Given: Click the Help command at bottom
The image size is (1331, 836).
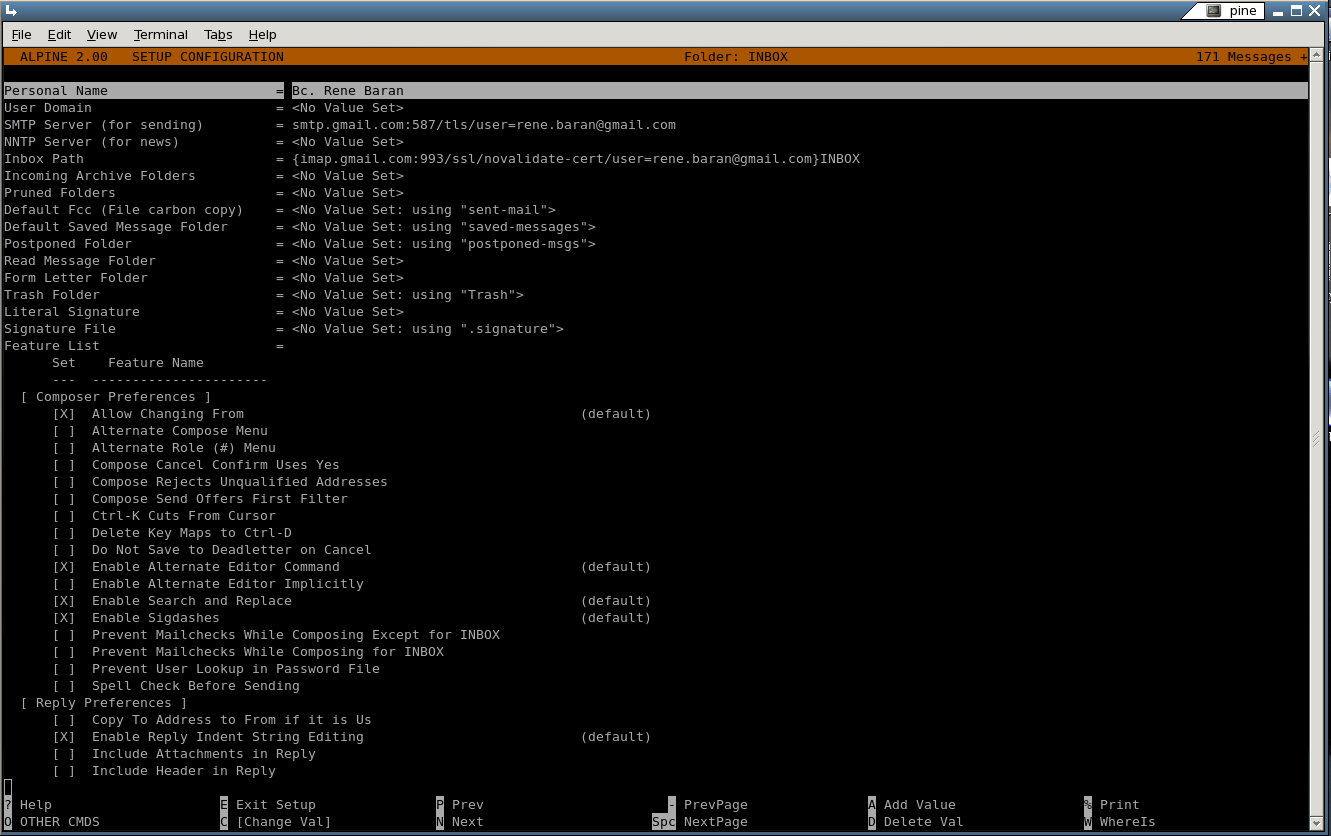Looking at the screenshot, I should 35,805.
